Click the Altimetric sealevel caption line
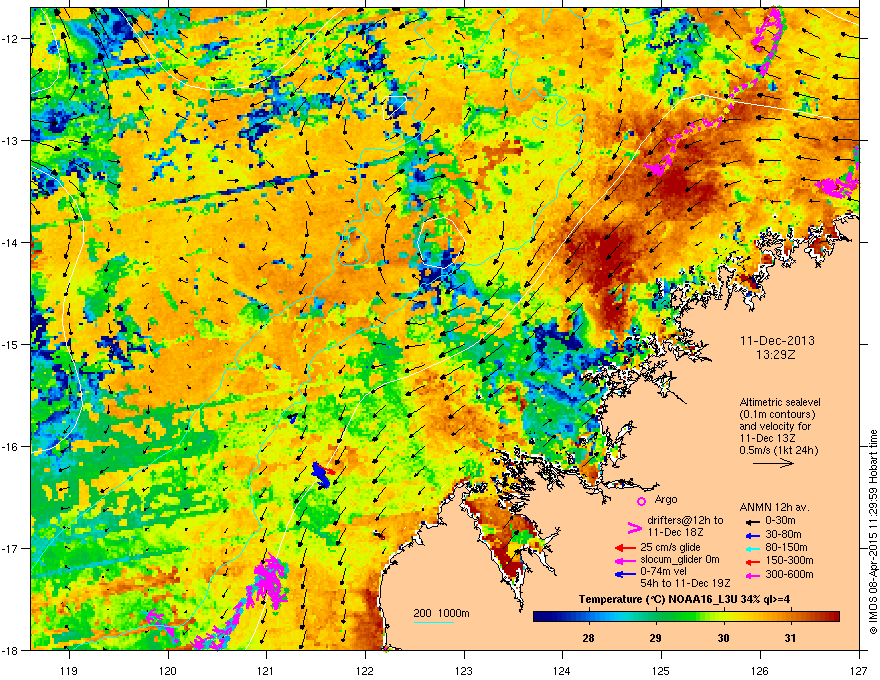 point(780,402)
